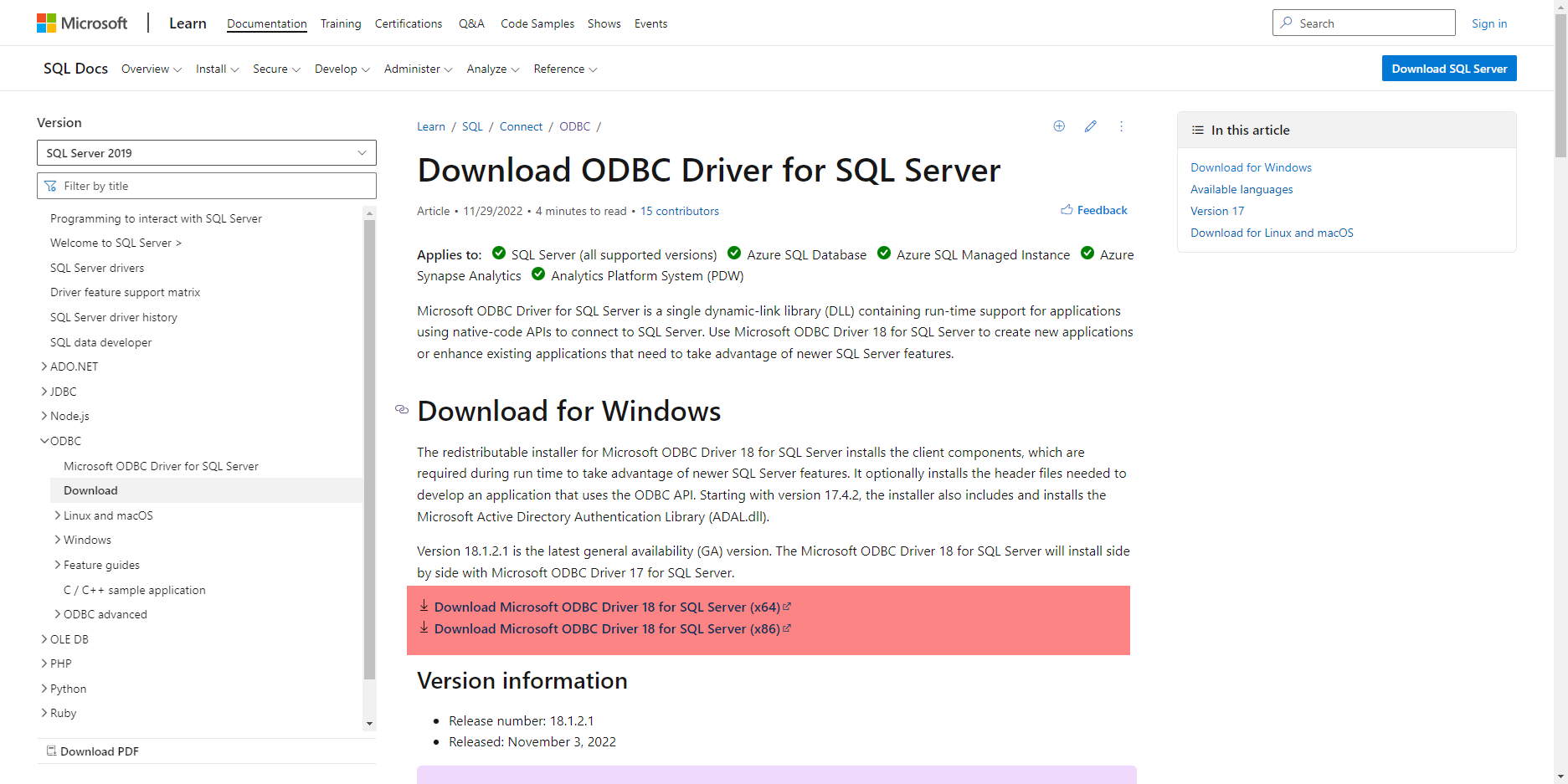Screen dimensions: 1568x784
Task: Open the More actions ellipsis menu
Action: 1122,126
